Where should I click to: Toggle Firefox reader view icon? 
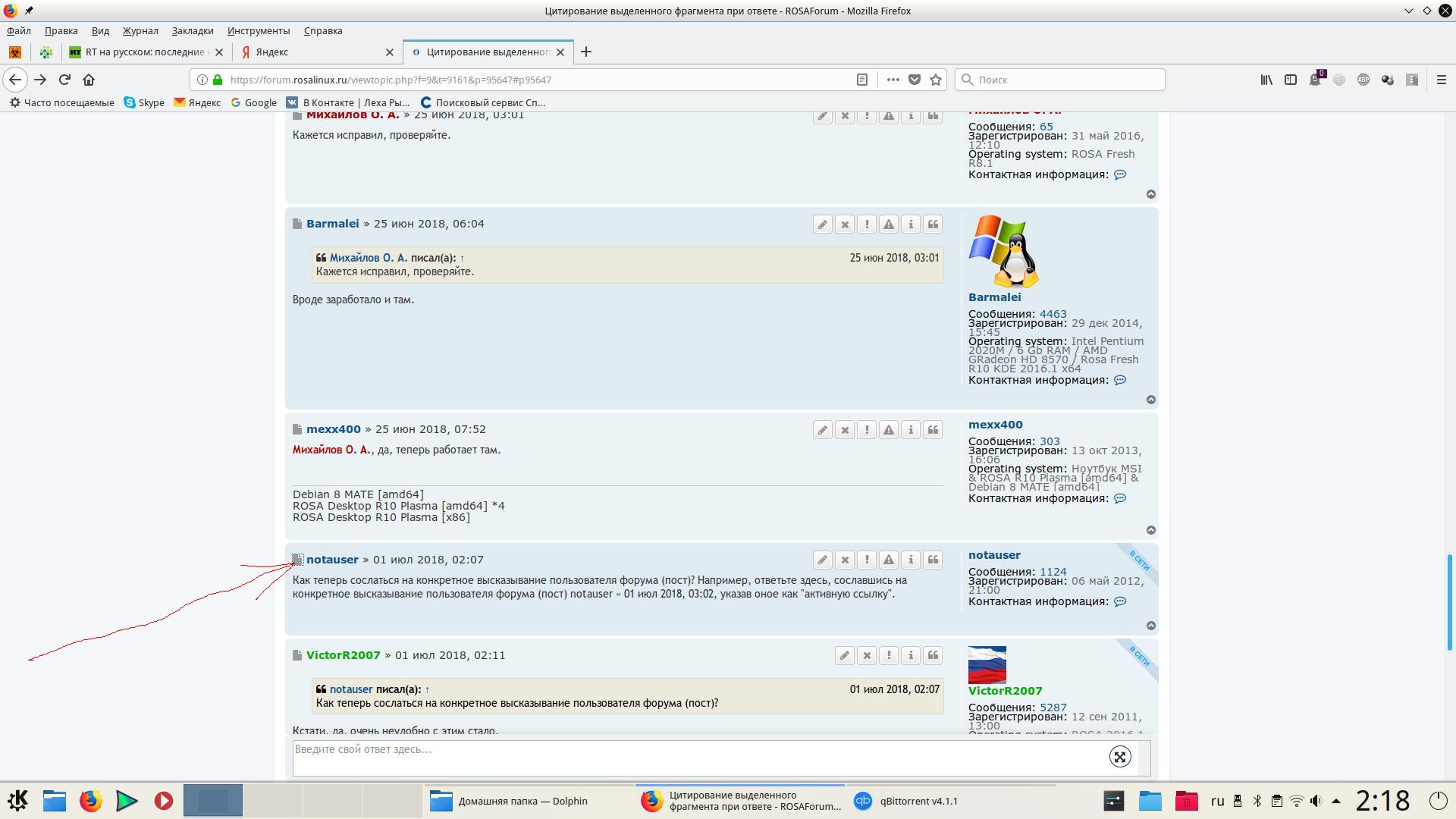pos(862,80)
